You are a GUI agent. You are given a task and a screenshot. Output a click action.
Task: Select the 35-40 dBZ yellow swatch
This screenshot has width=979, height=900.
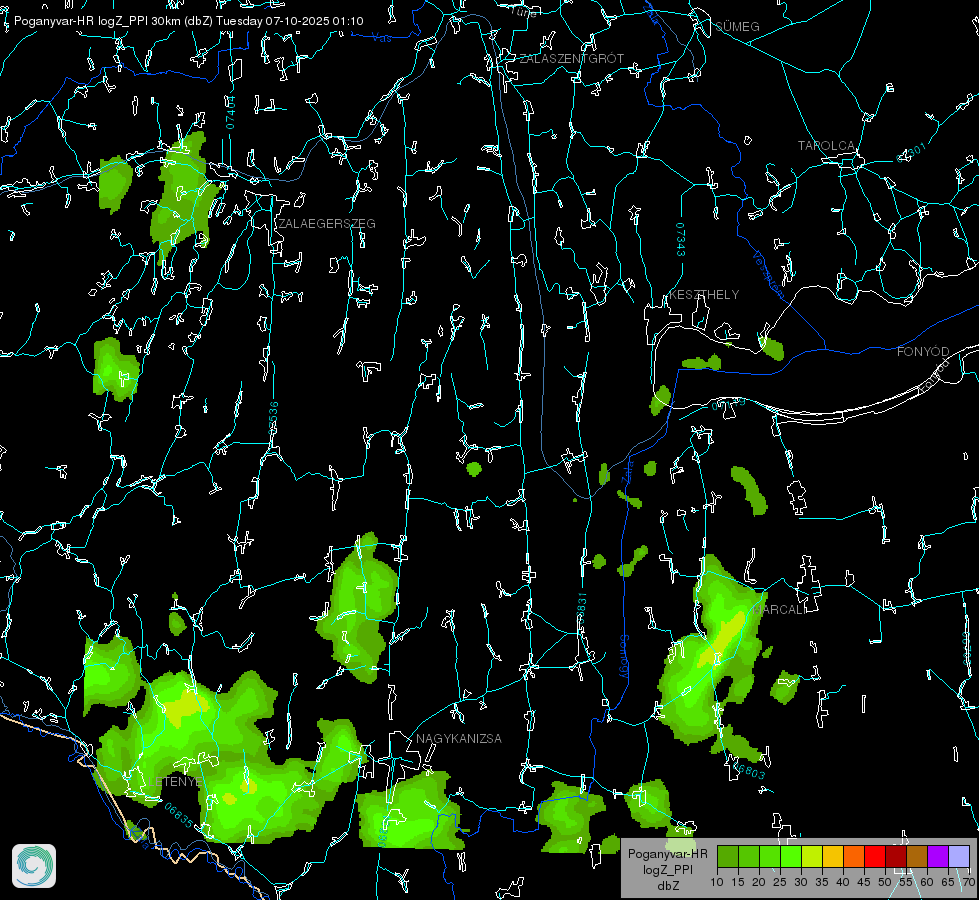(832, 857)
